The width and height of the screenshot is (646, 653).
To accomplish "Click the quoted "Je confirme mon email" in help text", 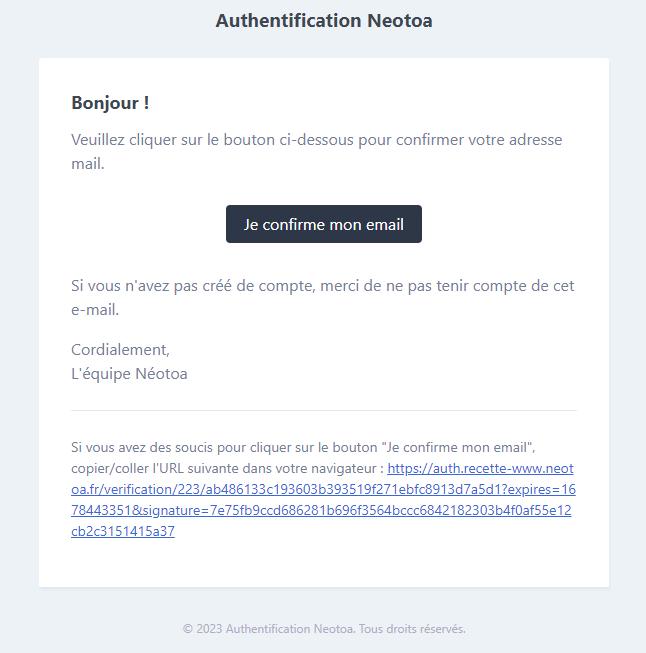I will pyautogui.click(x=458, y=447).
